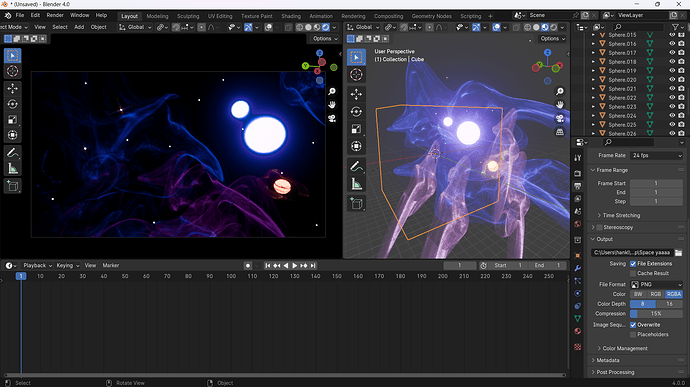Open the Playback dropdown in the timeline
This screenshot has width=690, height=387.
click(x=37, y=265)
